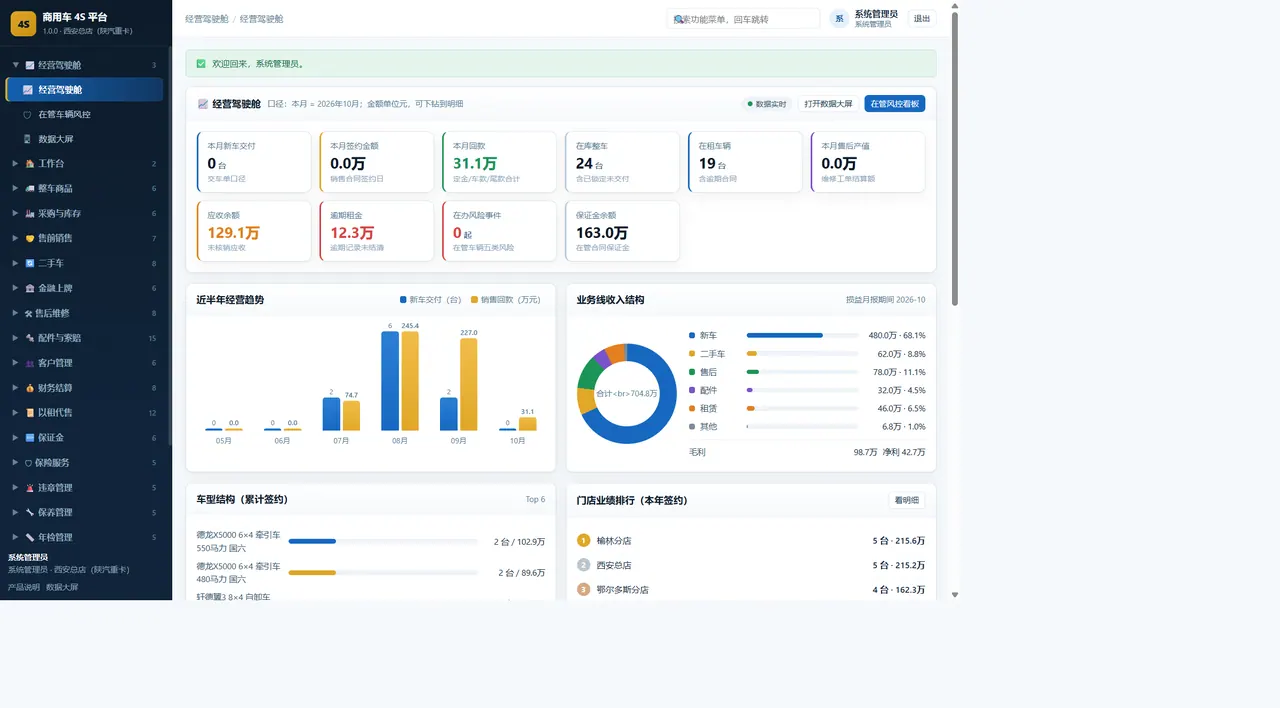
Task: Click the handshake icon for 售前销售
Action: point(30,238)
